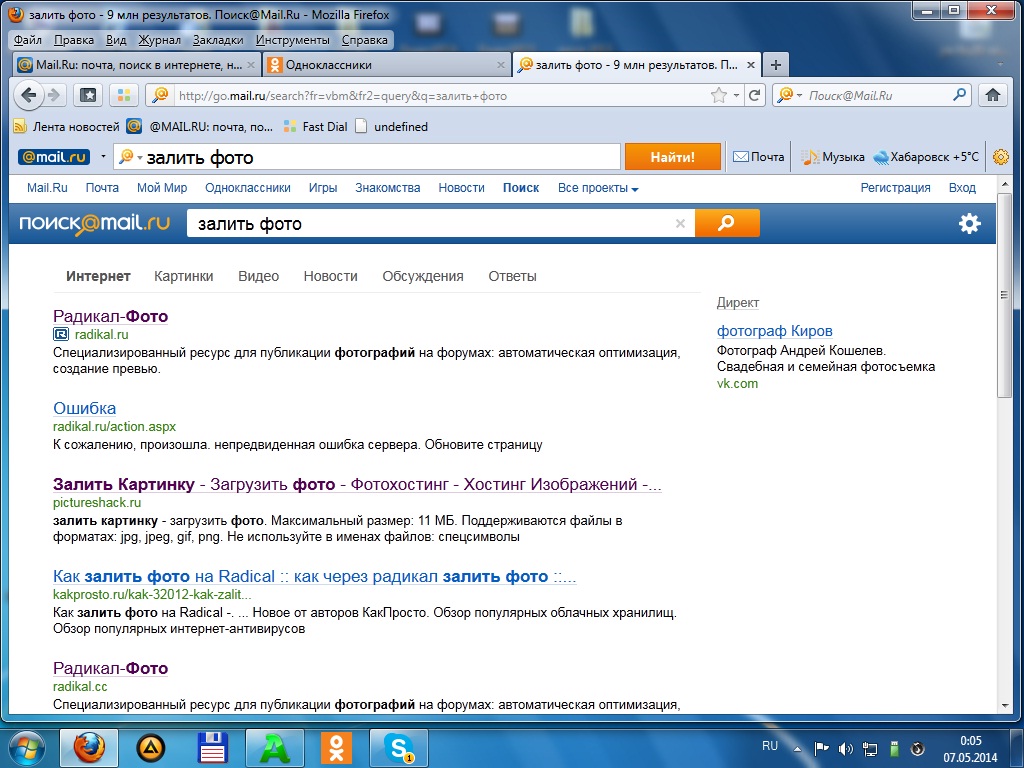This screenshot has height=768, width=1024.
Task: Open Fast Dial bookmark
Action: click(315, 127)
